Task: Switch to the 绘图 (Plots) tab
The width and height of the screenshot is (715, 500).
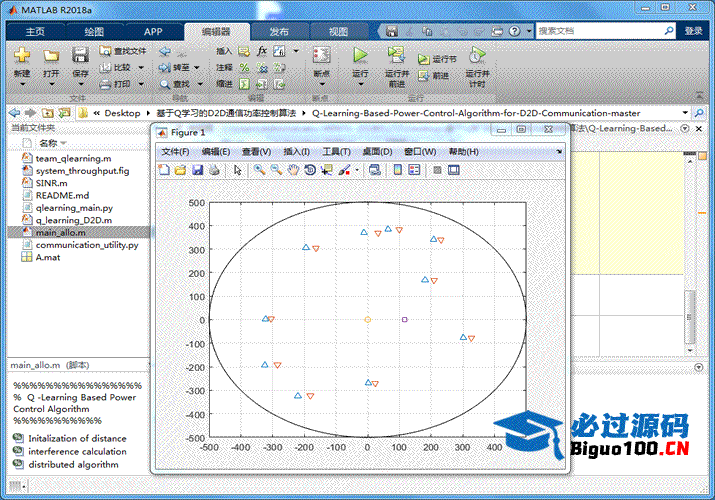Action: (x=94, y=31)
